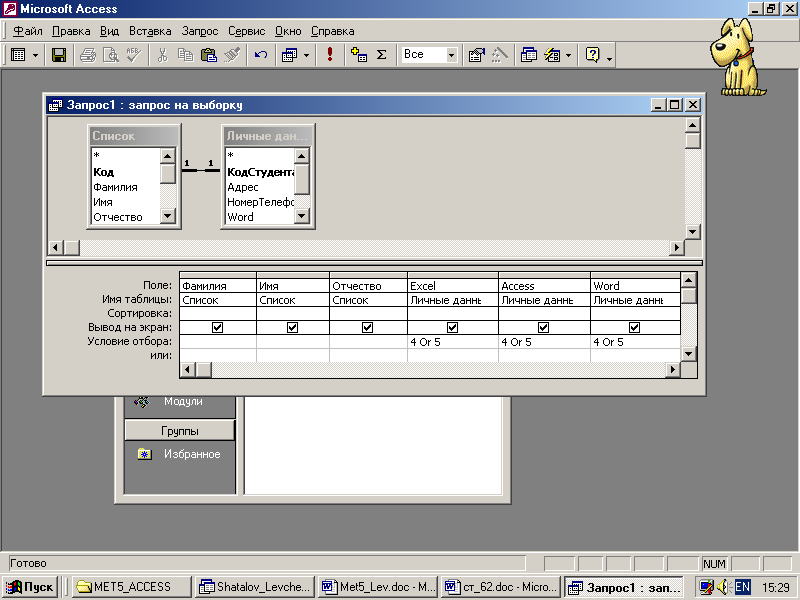Click the Query Type icon

click(289, 55)
